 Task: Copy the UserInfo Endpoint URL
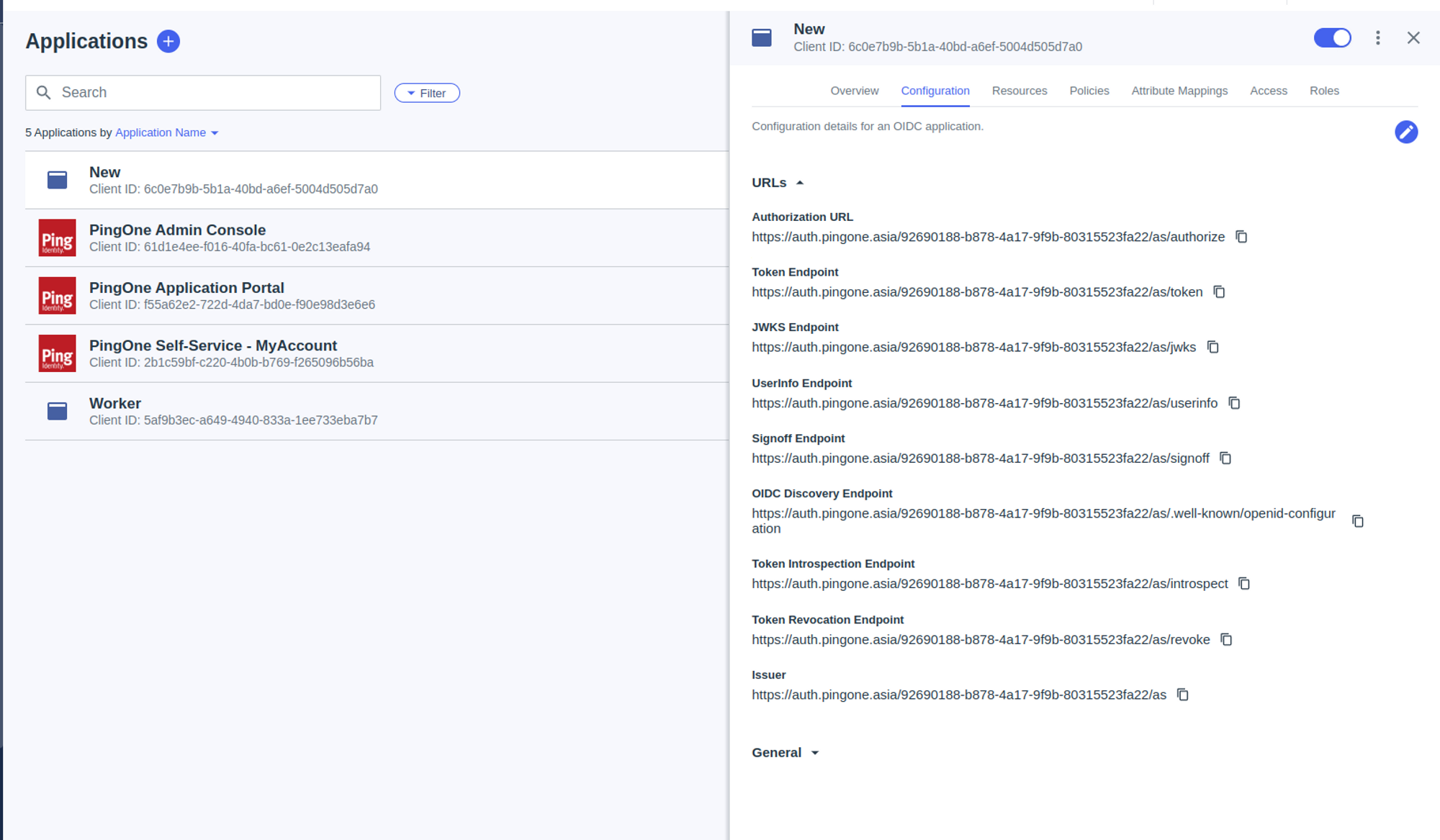1234,403
